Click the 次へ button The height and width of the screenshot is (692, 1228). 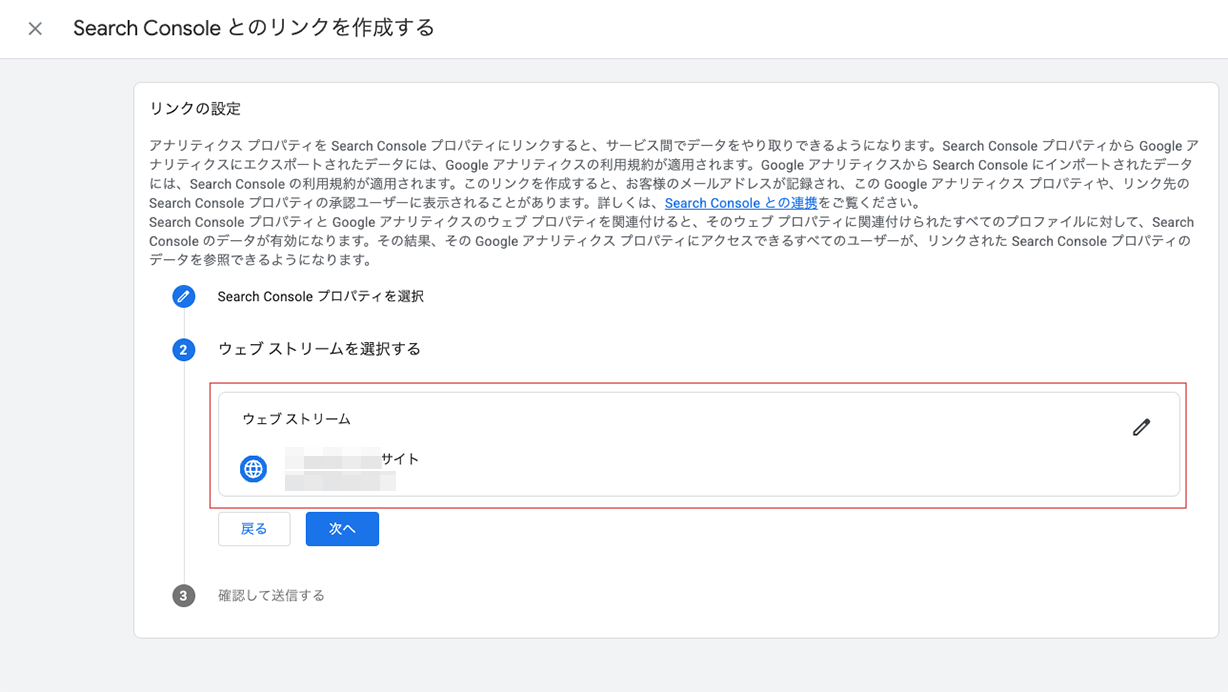coord(342,529)
